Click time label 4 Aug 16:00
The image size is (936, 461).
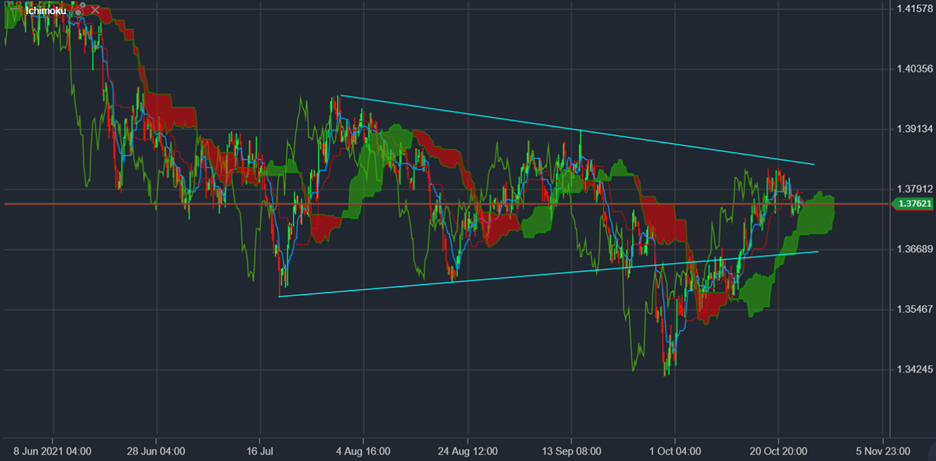pyautogui.click(x=363, y=450)
